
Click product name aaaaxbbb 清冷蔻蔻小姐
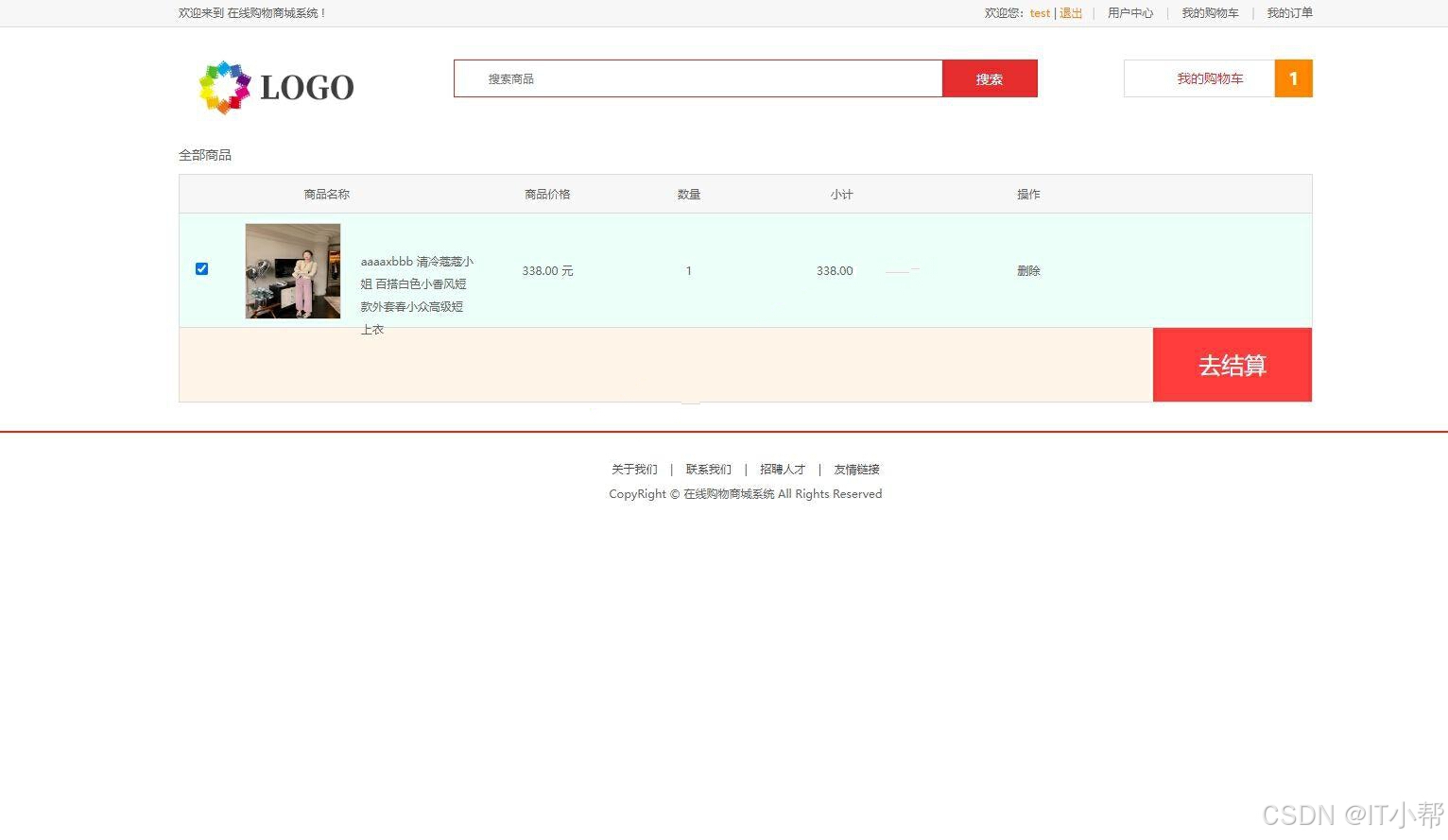pos(417,295)
